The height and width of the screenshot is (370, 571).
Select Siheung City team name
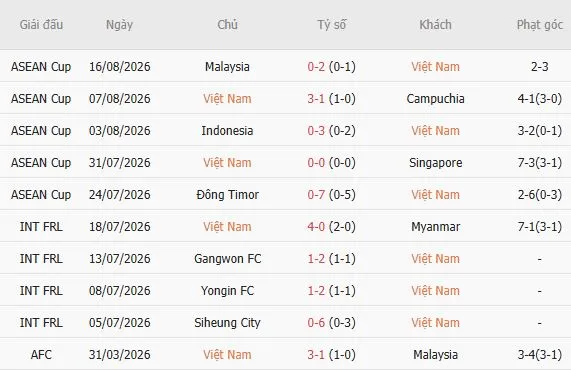(227, 323)
